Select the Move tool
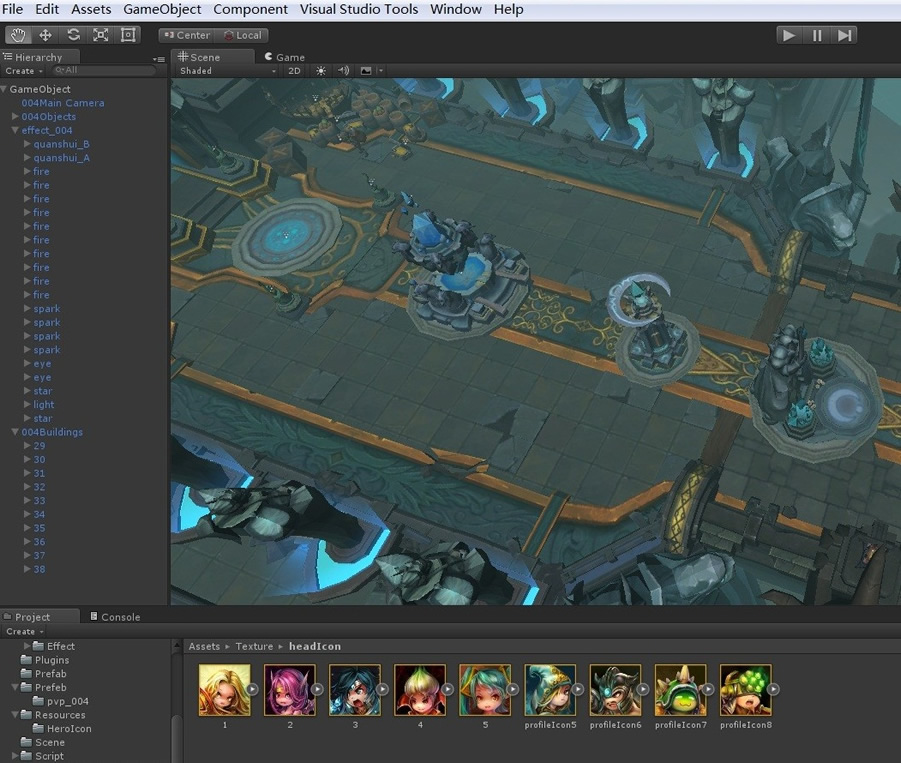 (45, 35)
